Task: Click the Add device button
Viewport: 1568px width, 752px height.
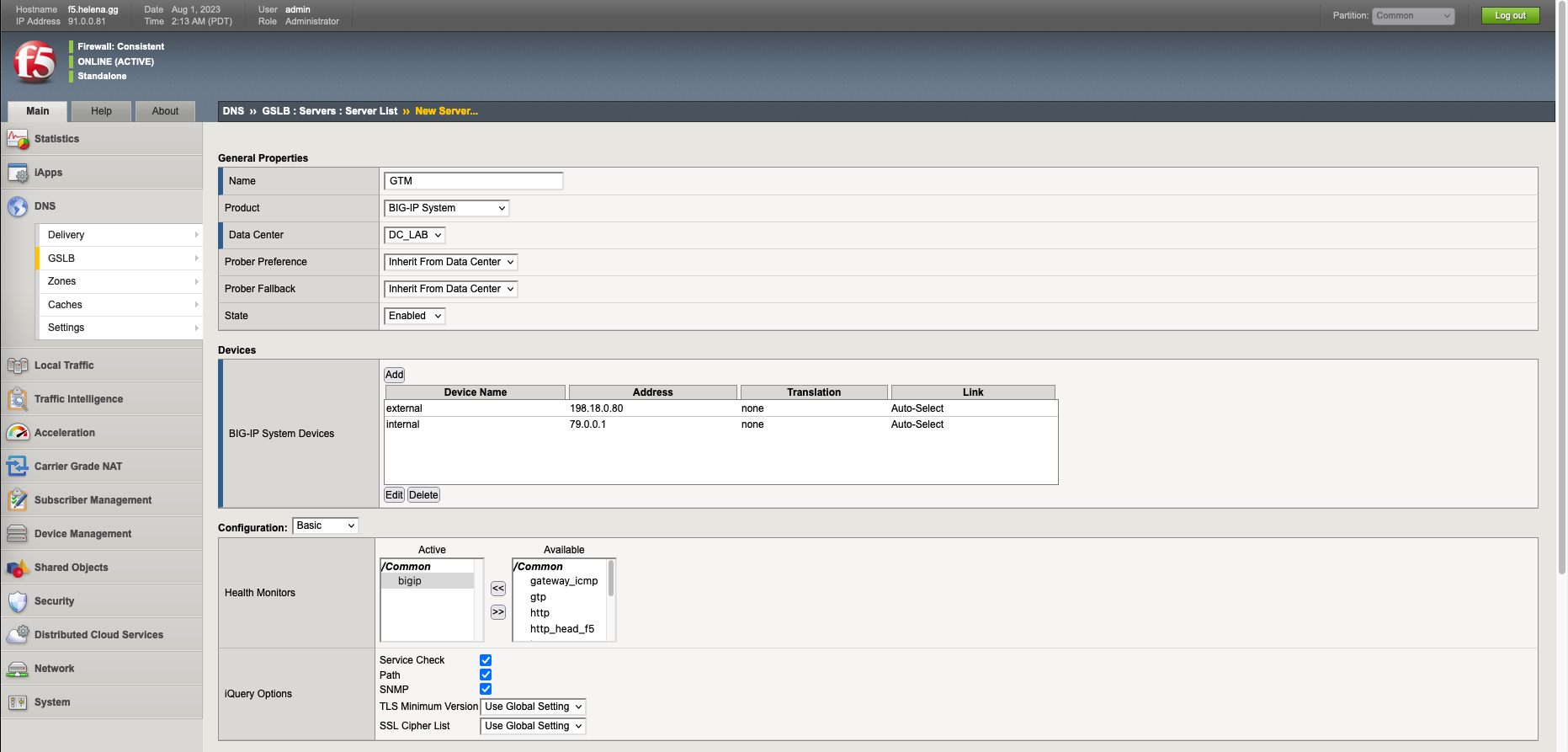Action: pos(394,375)
